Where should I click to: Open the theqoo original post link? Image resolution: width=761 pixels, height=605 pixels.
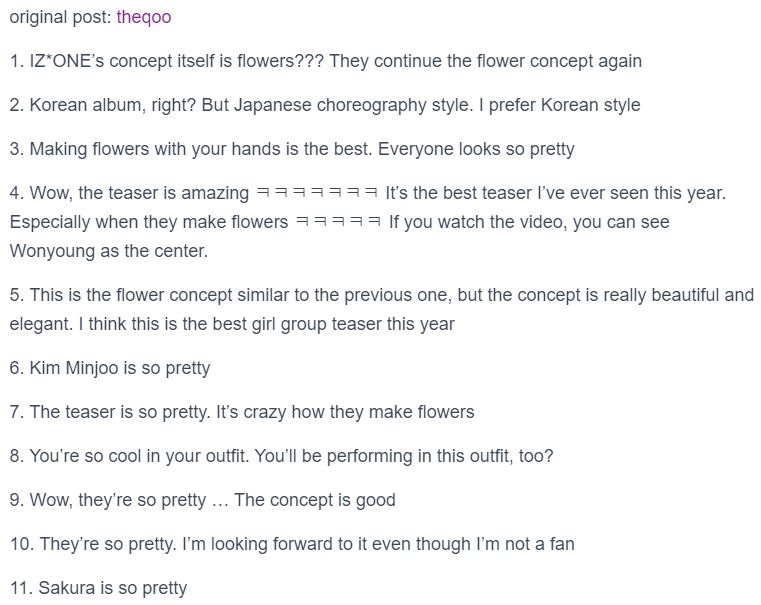(x=144, y=17)
